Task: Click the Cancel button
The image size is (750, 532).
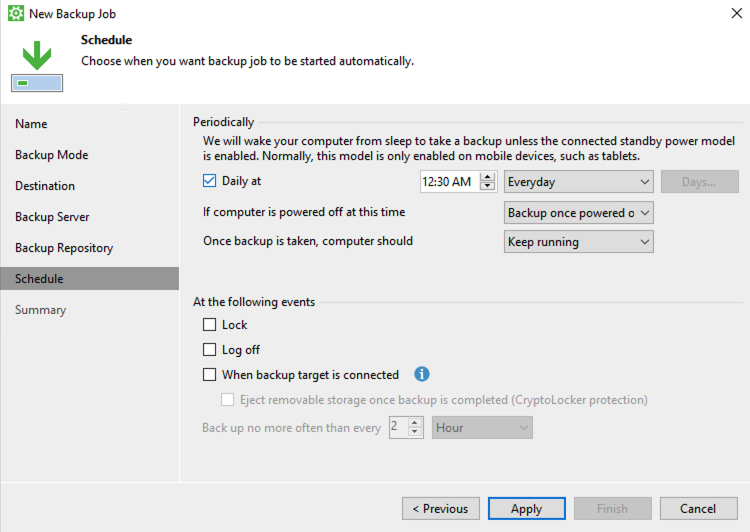Action: tap(698, 509)
